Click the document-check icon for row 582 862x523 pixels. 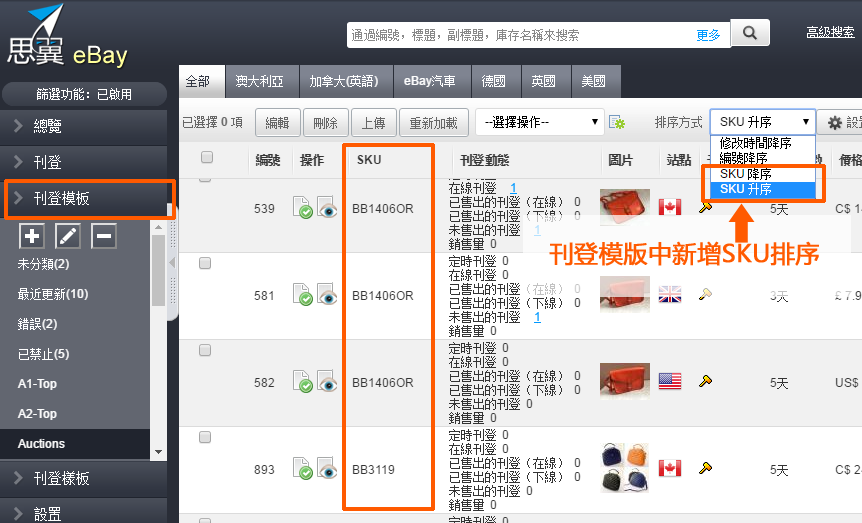(302, 381)
